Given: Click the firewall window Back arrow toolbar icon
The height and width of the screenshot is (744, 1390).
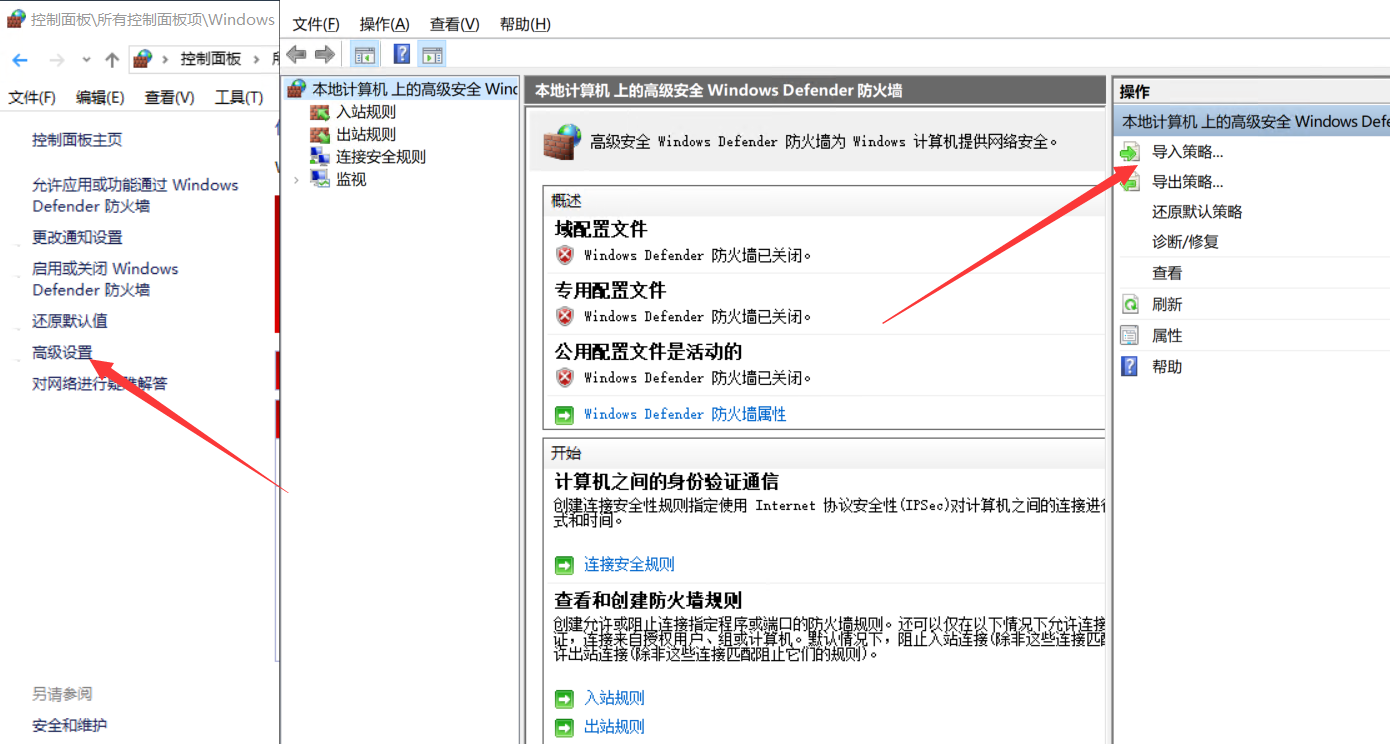Looking at the screenshot, I should [x=296, y=54].
